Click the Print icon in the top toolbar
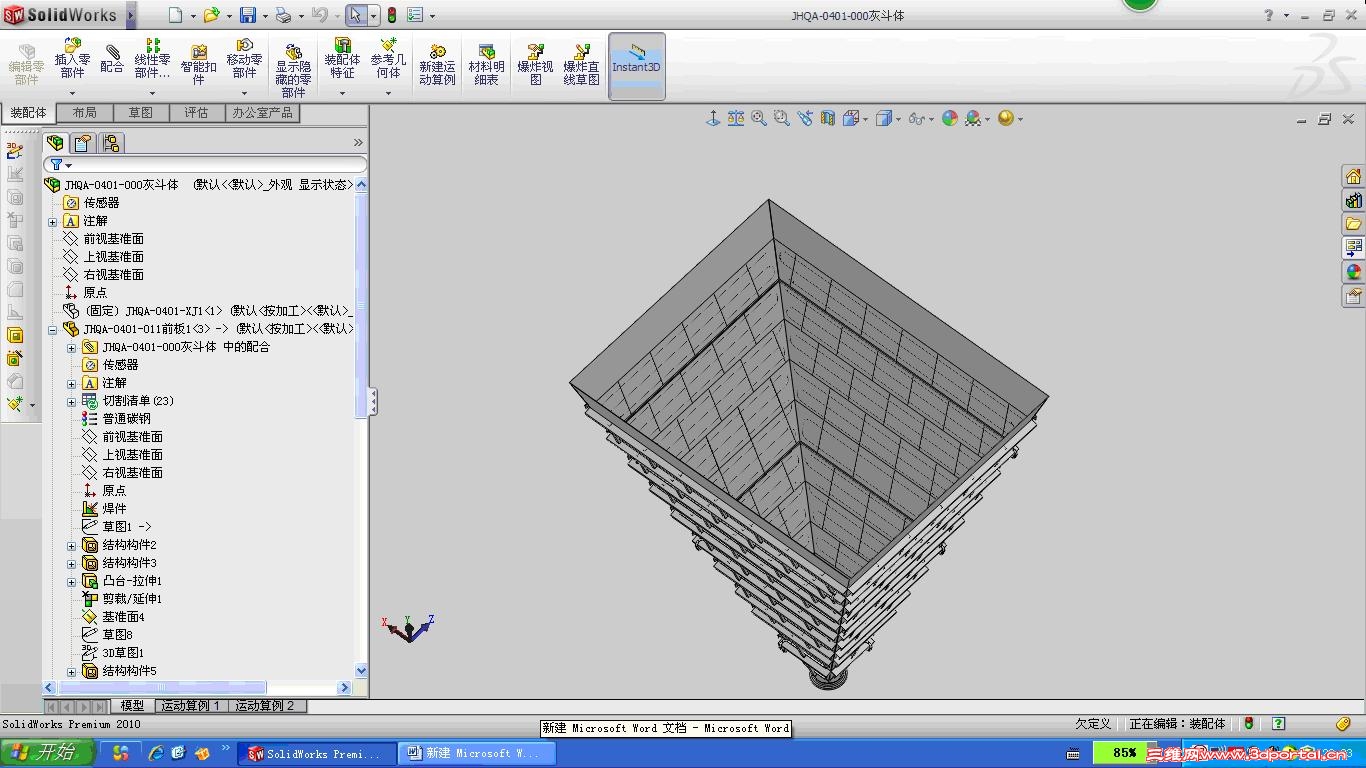Image resolution: width=1366 pixels, height=768 pixels. pos(283,15)
